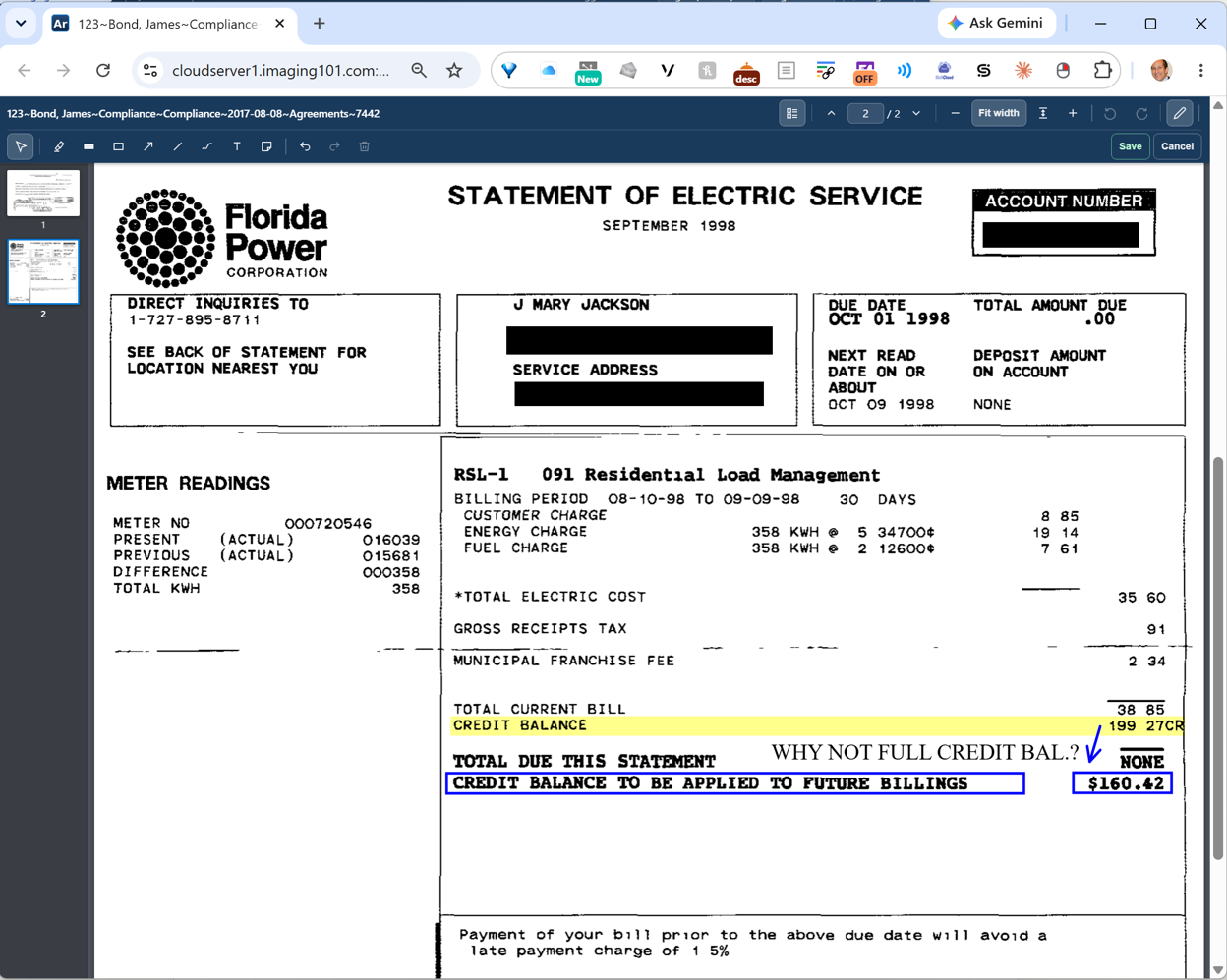Select the $160.42 amount box
1227x980 pixels.
[1122, 783]
